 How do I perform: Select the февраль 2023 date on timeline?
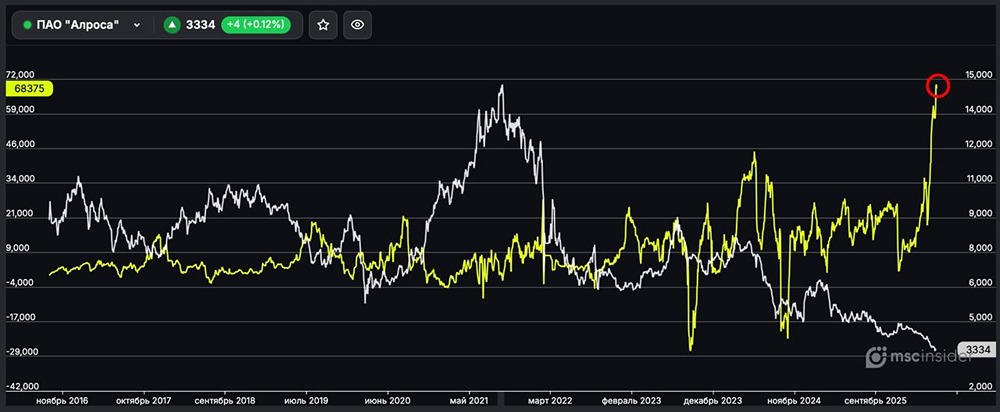631,401
